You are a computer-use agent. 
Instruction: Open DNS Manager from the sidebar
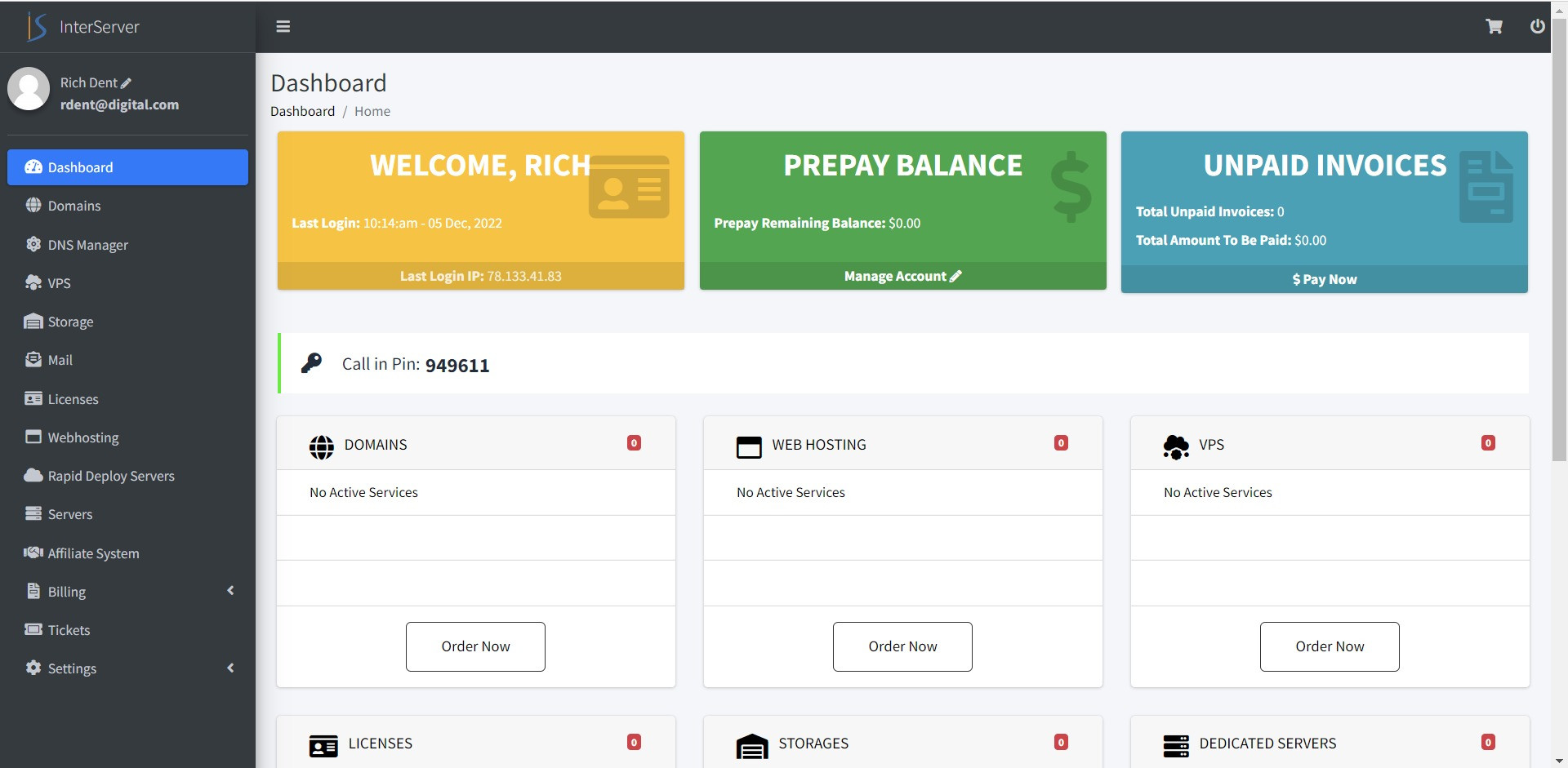pyautogui.click(x=127, y=244)
